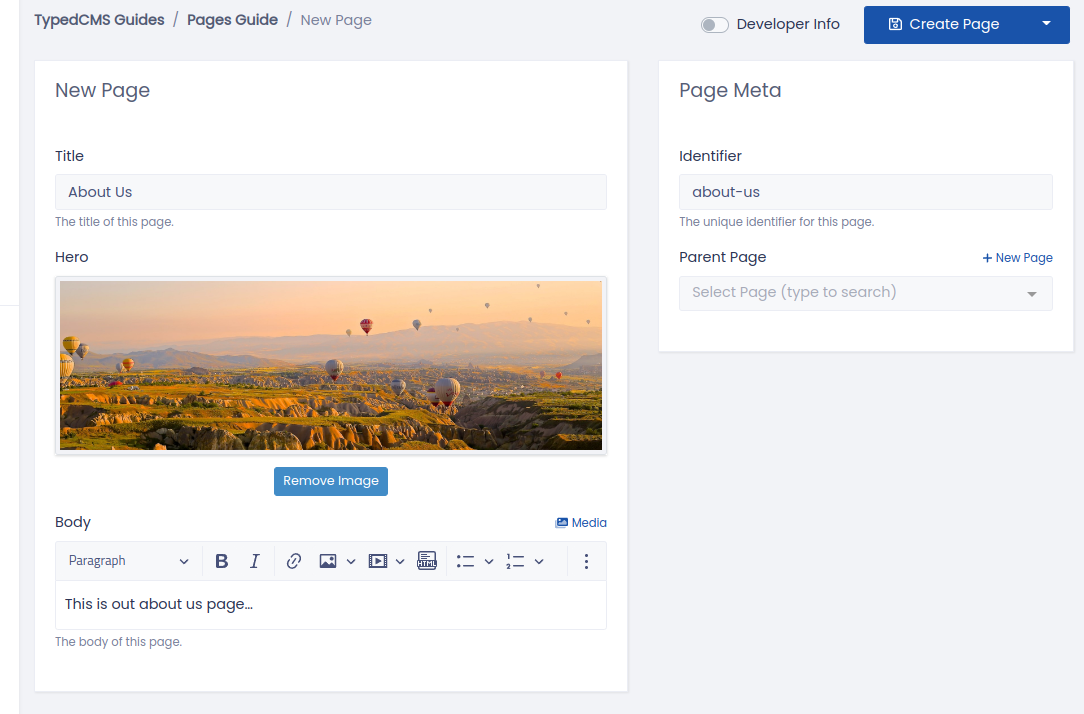The height and width of the screenshot is (714, 1084).
Task: Expand media insert options arrow
Action: pos(400,561)
